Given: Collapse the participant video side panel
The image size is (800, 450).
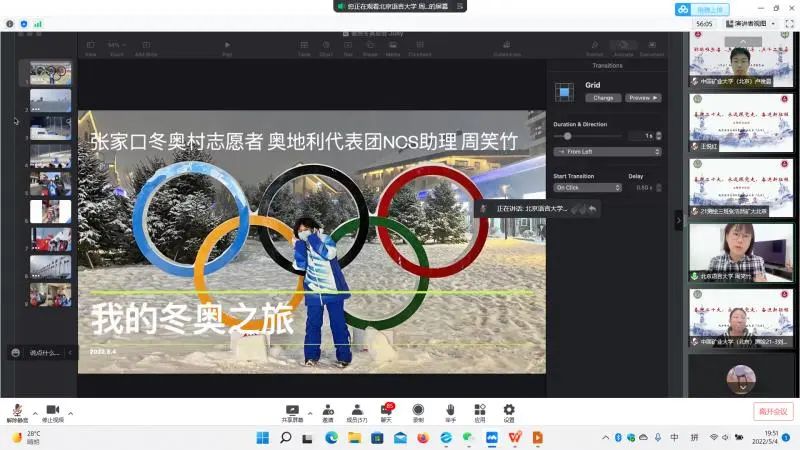Looking at the screenshot, I should pyautogui.click(x=679, y=219).
